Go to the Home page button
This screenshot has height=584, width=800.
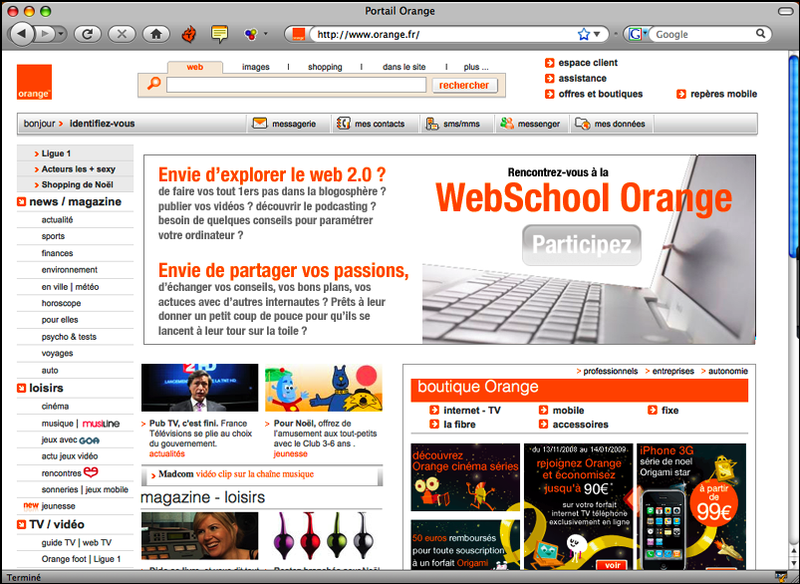point(156,34)
